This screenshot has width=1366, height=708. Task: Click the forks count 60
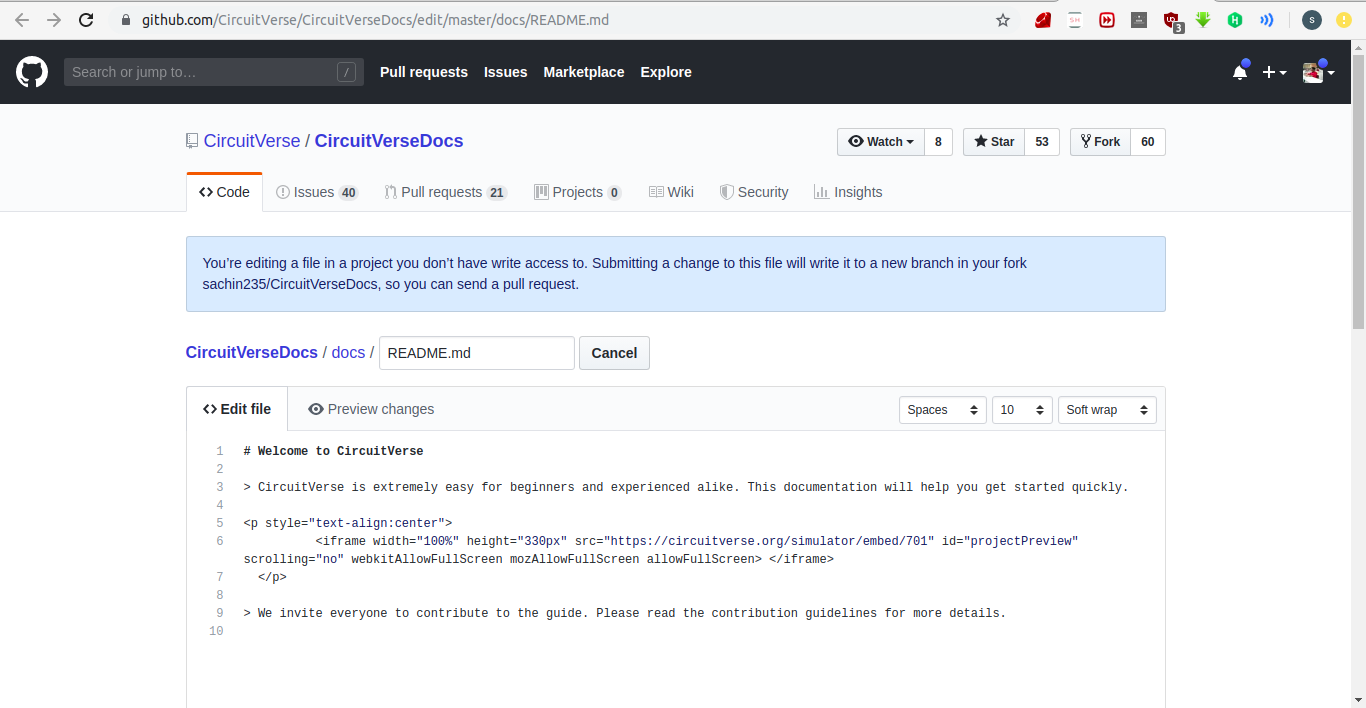coord(1148,142)
